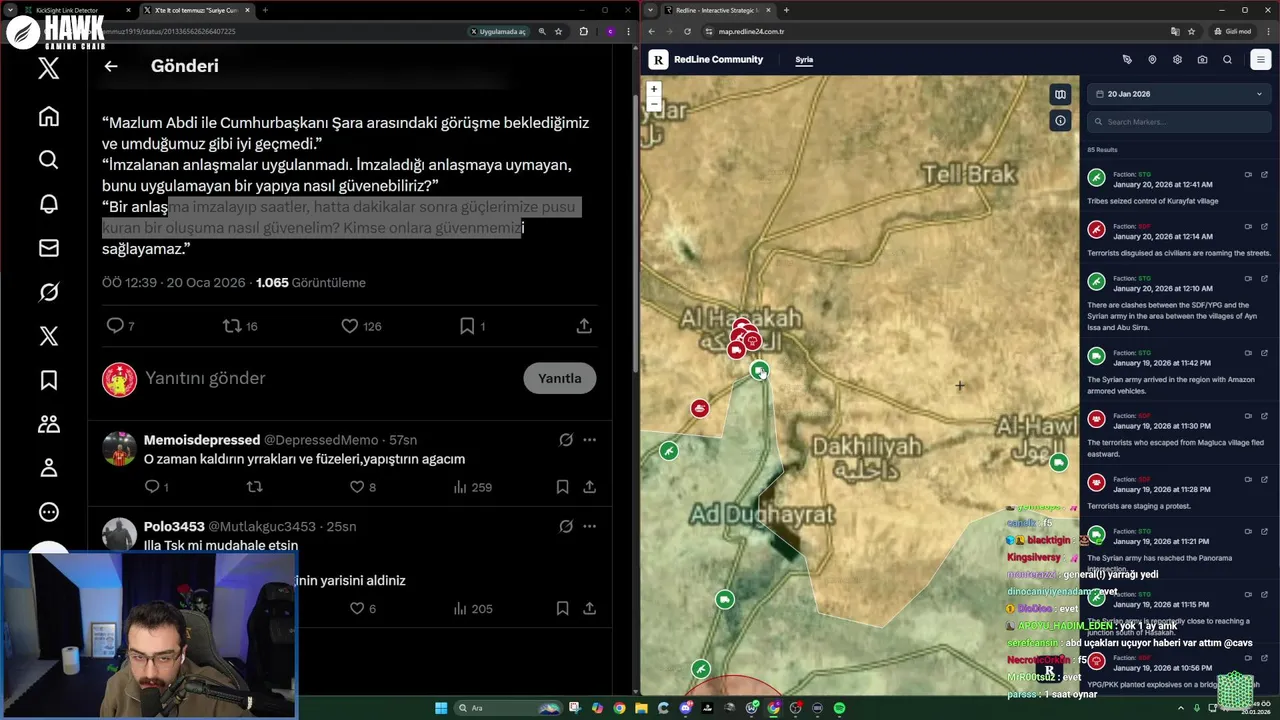Click green vehicle marker near Al Hasakah
This screenshot has height=720, width=1280.
pyautogui.click(x=760, y=371)
